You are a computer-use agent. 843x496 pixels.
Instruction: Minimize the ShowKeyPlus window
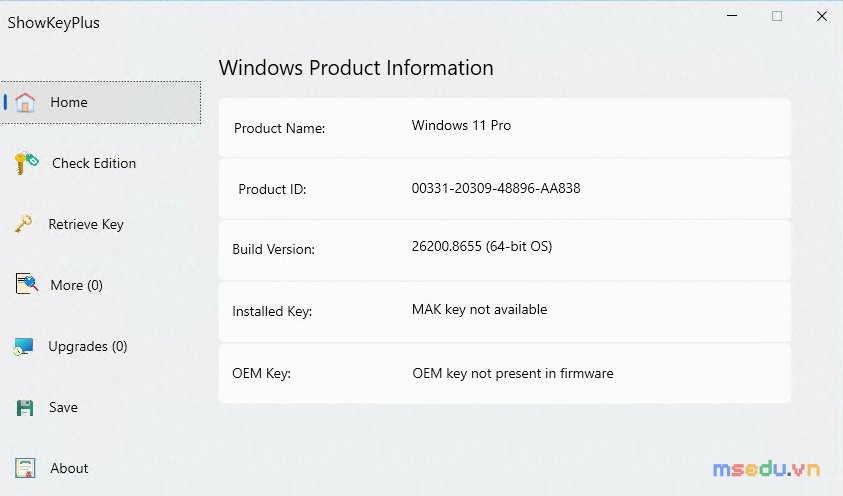732,16
